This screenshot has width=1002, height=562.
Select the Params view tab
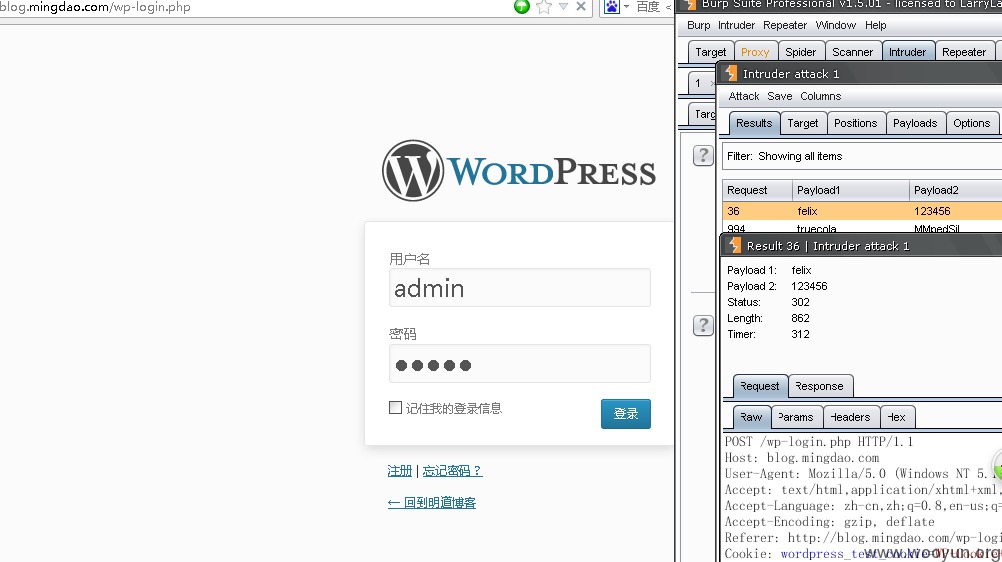tap(796, 417)
